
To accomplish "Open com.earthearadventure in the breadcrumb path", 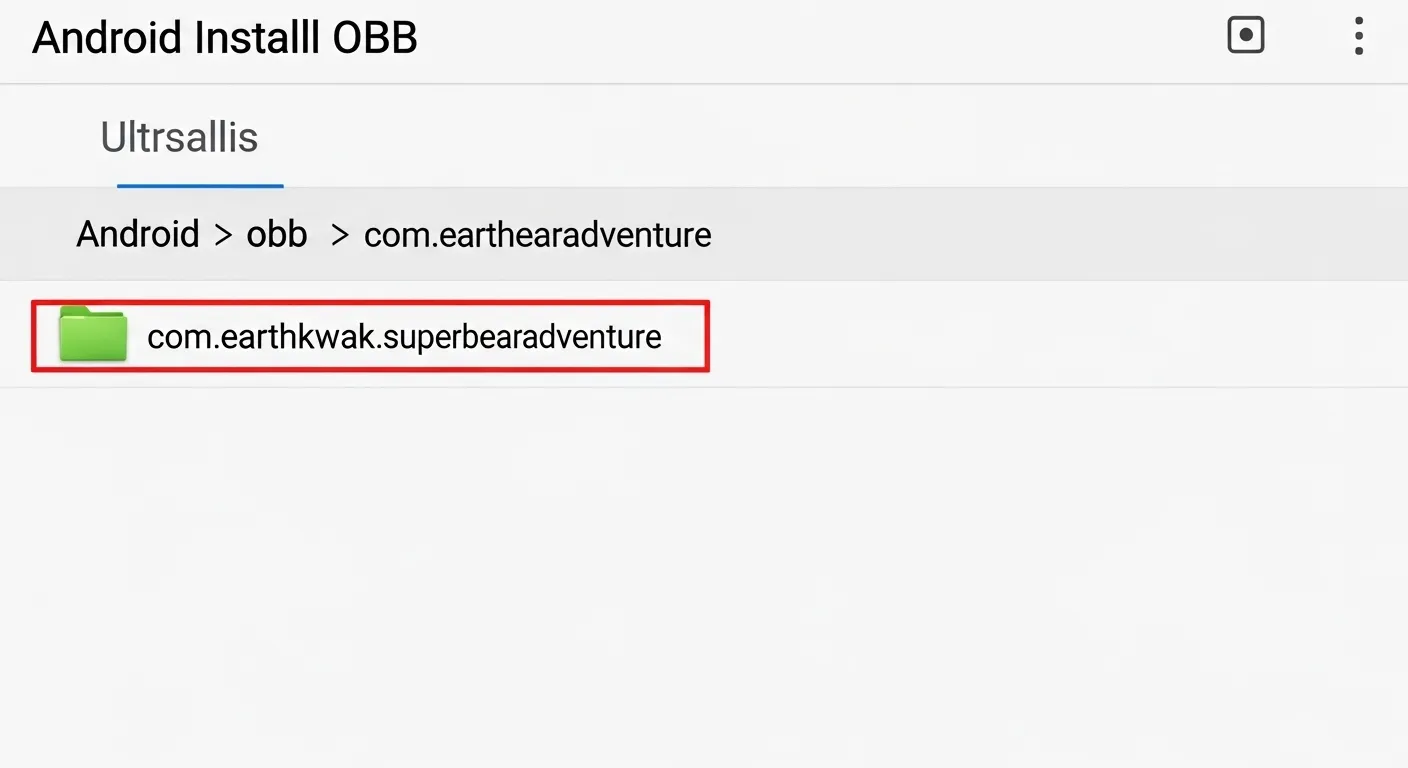I will click(537, 234).
